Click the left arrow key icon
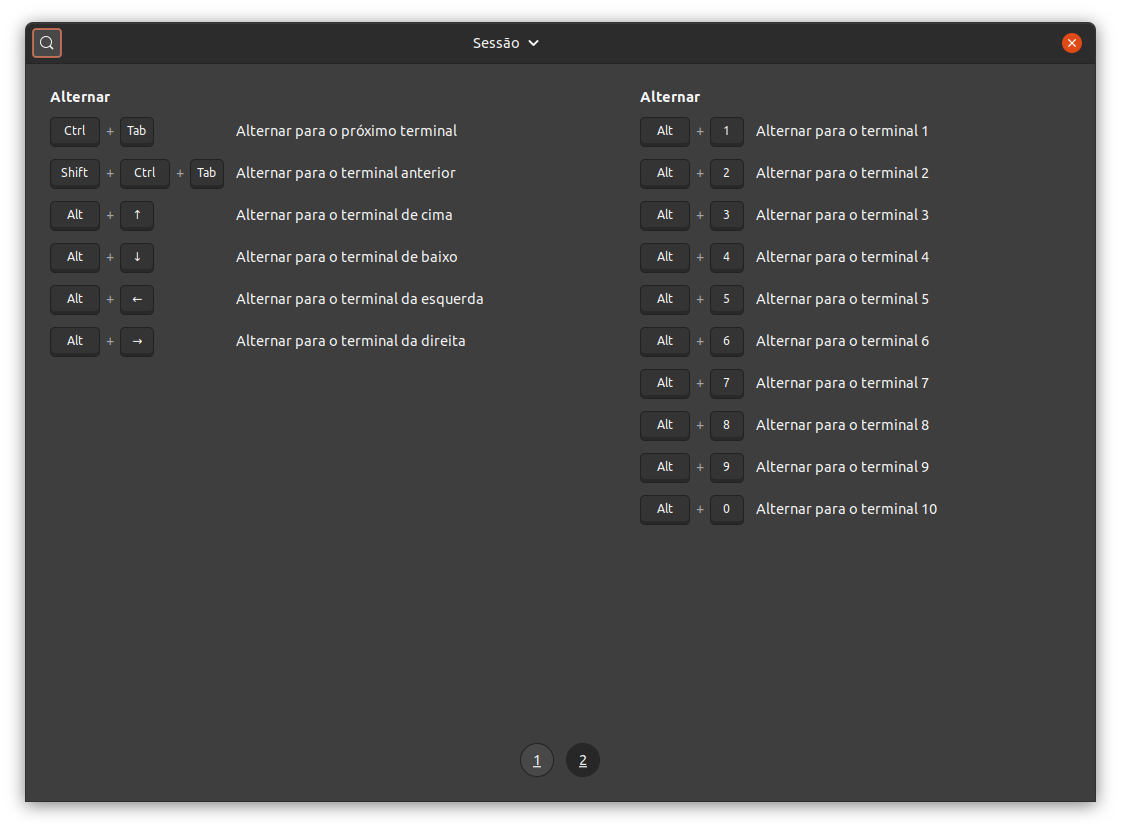Image resolution: width=1121 pixels, height=830 pixels. tap(137, 300)
